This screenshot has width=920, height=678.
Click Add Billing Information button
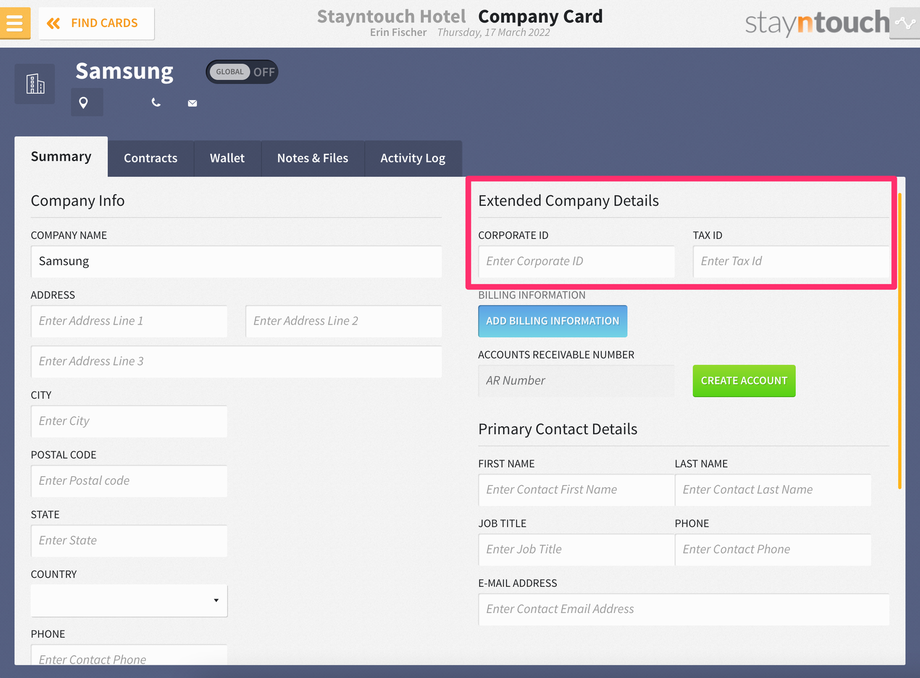pyautogui.click(x=553, y=321)
